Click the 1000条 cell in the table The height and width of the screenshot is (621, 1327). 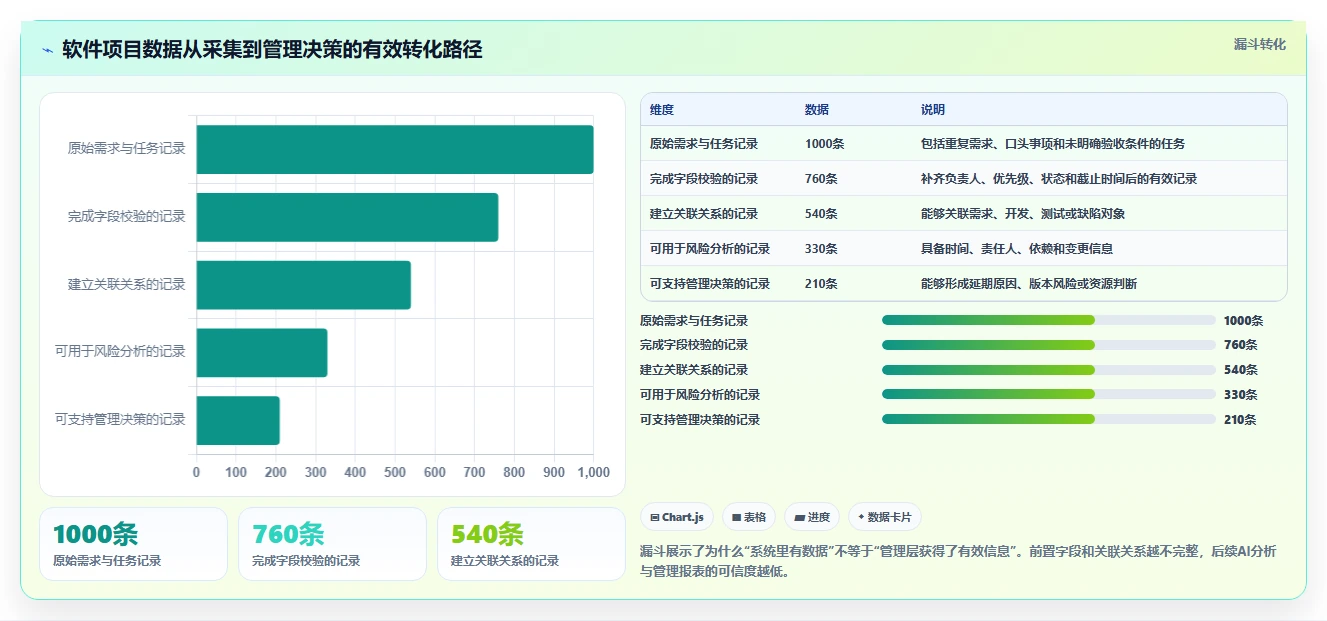pos(825,144)
